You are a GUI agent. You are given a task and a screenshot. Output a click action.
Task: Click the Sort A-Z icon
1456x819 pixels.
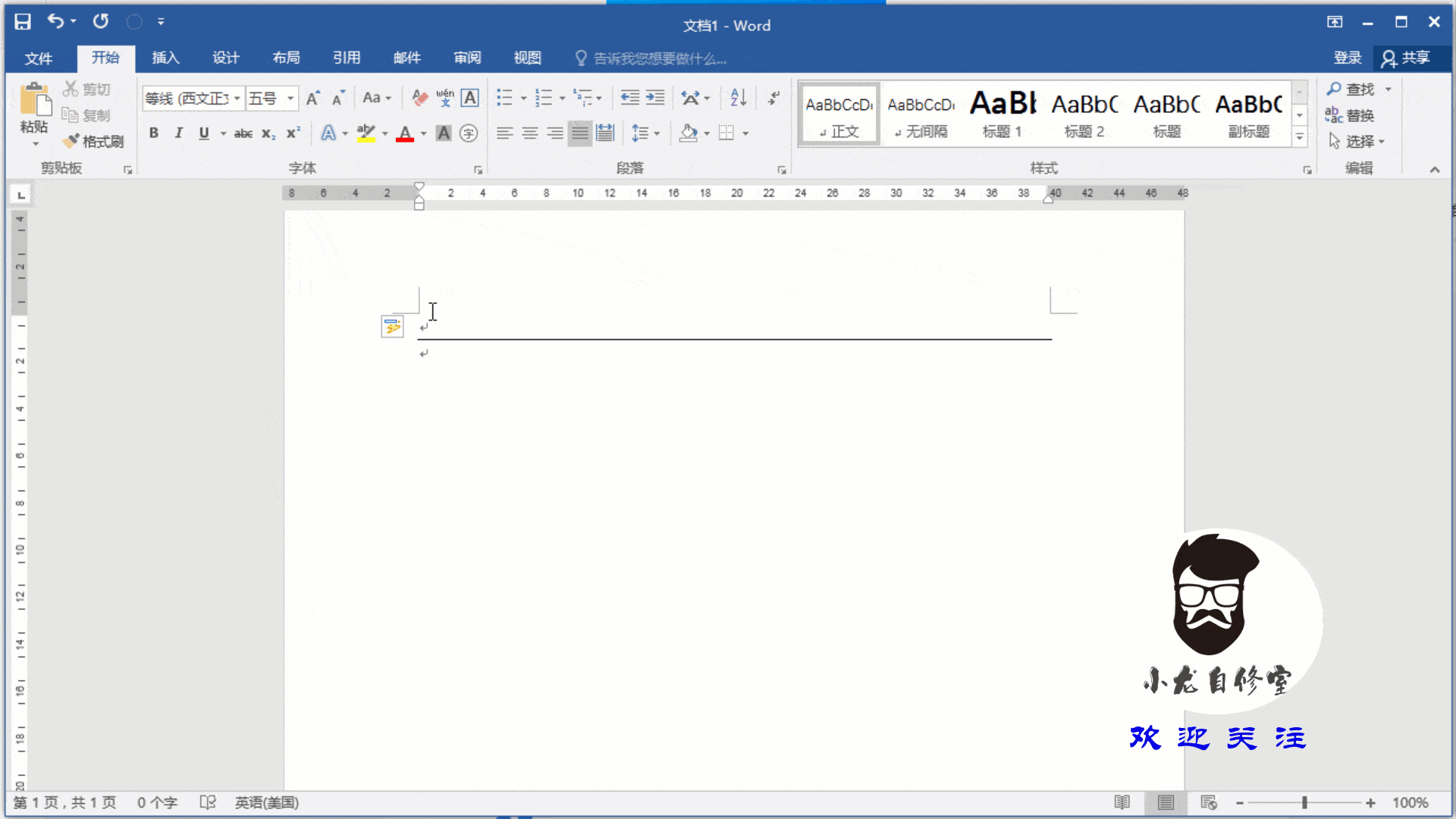[x=738, y=98]
